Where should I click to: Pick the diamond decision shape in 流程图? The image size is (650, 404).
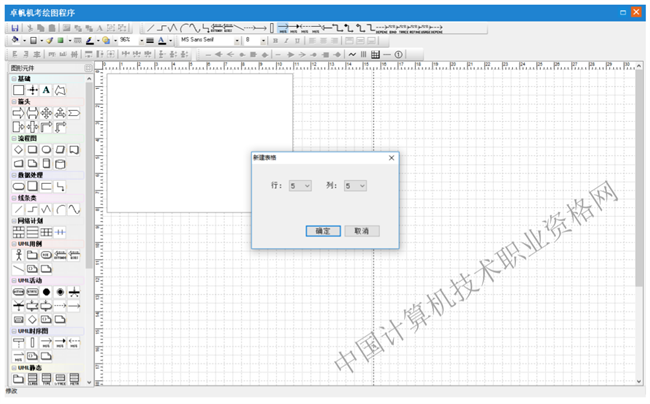pos(18,149)
